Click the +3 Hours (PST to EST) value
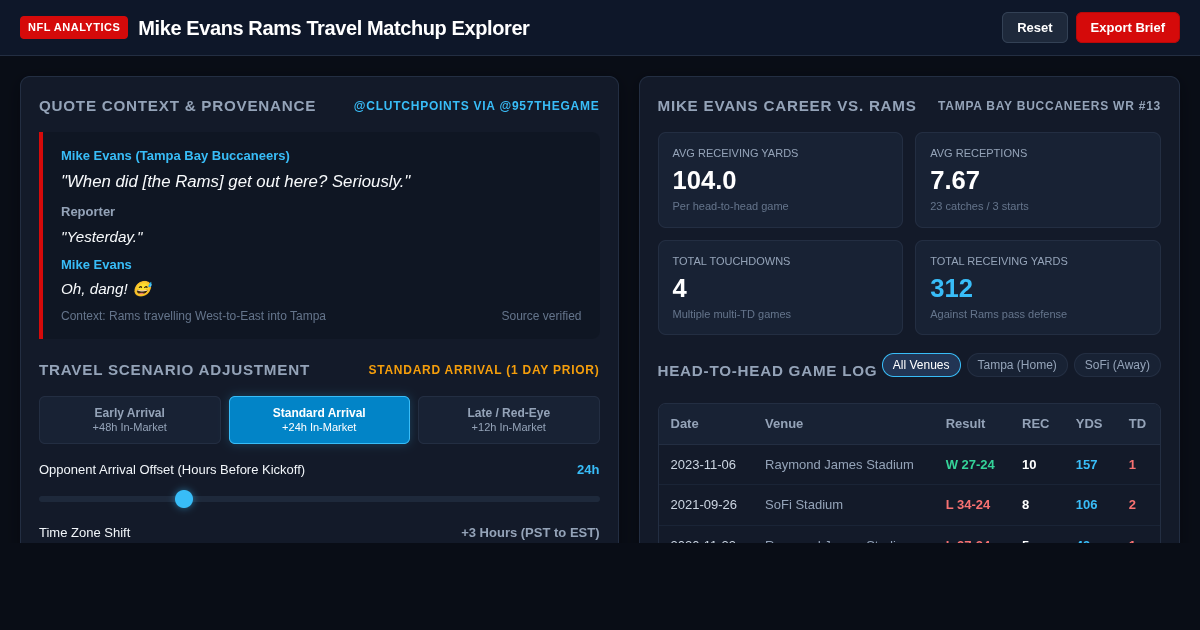Screen dimensions: 1200x630 (x=530, y=533)
